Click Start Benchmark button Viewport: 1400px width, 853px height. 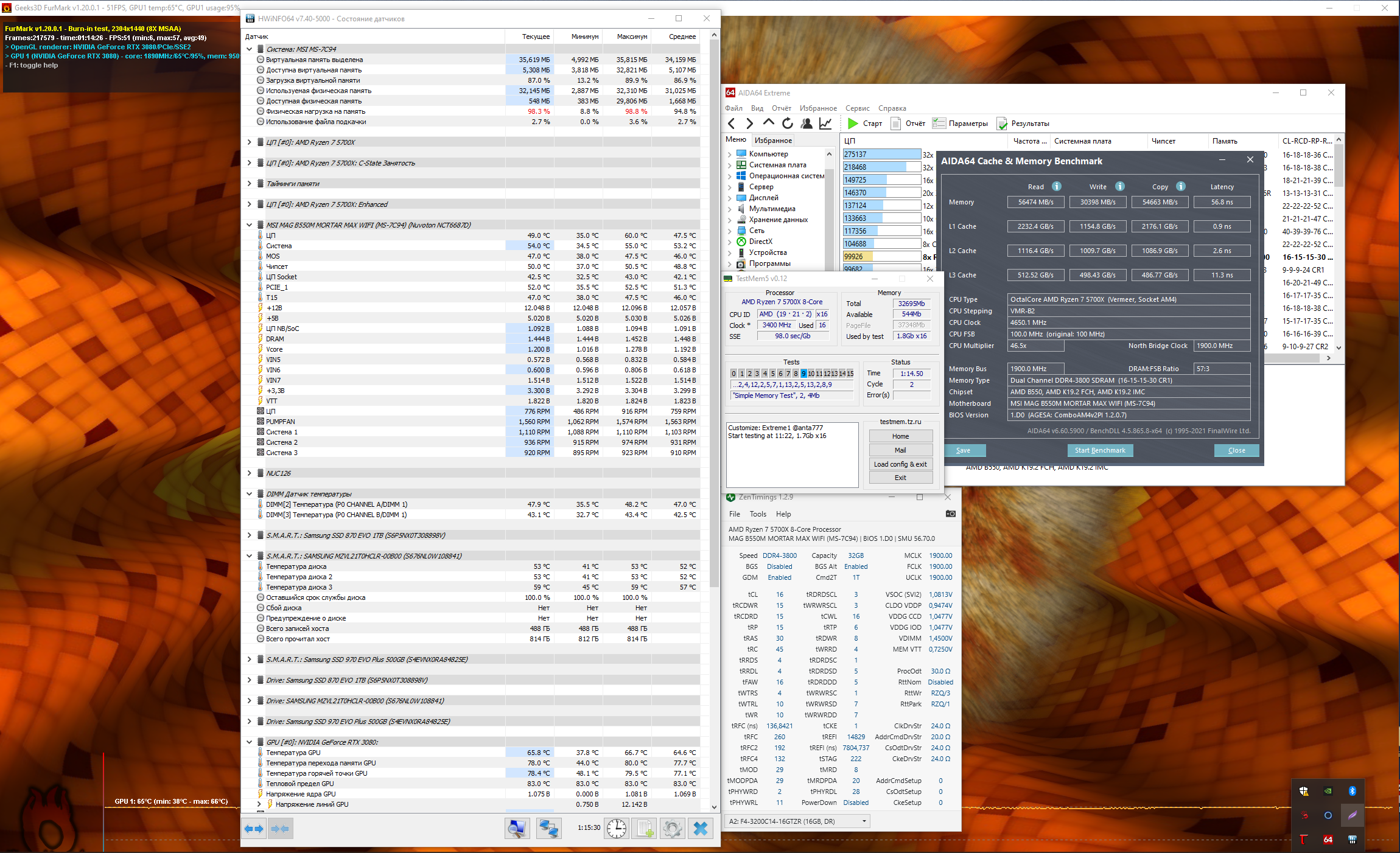[1099, 450]
